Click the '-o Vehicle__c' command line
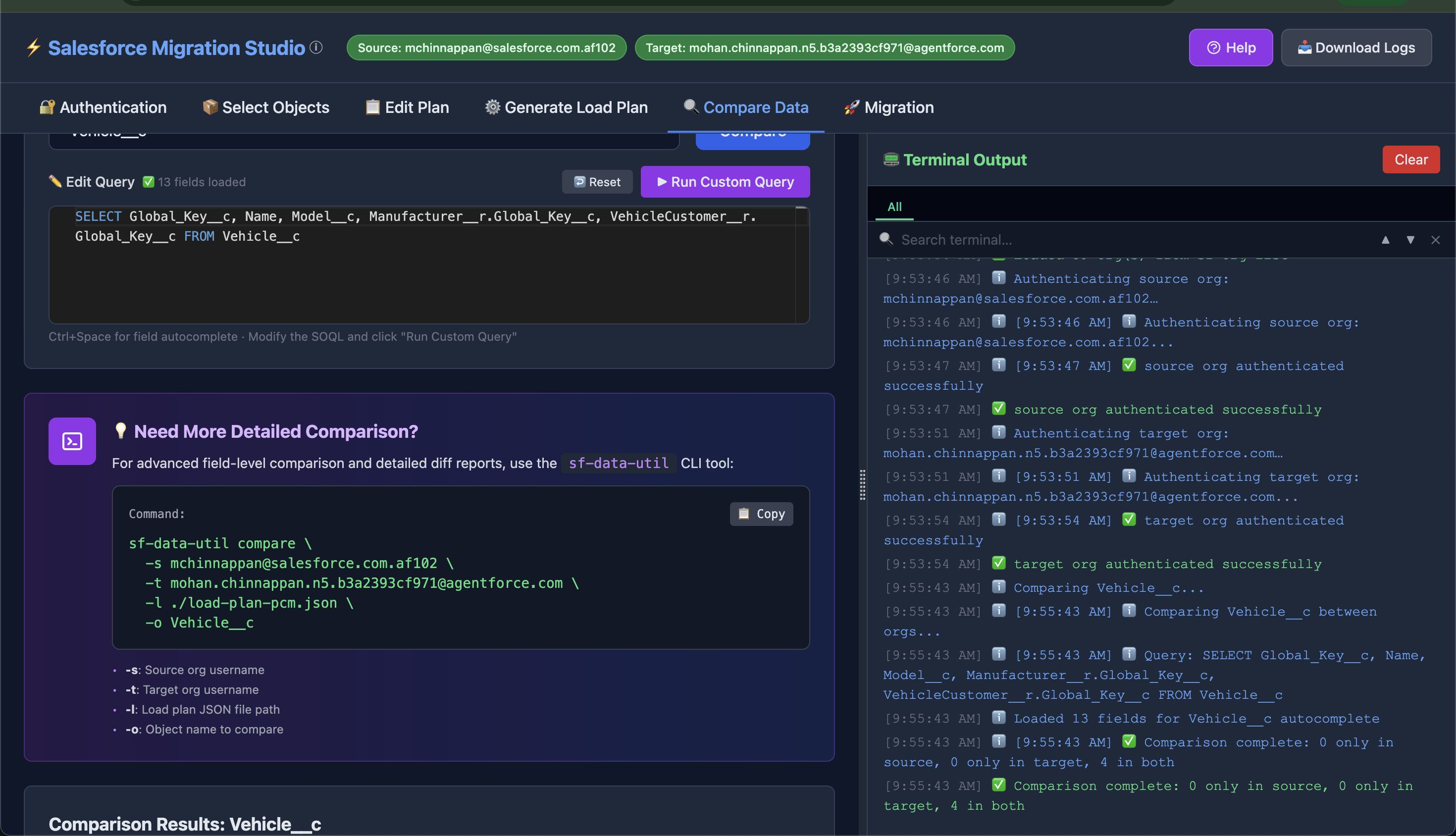This screenshot has height=836, width=1456. point(199,623)
